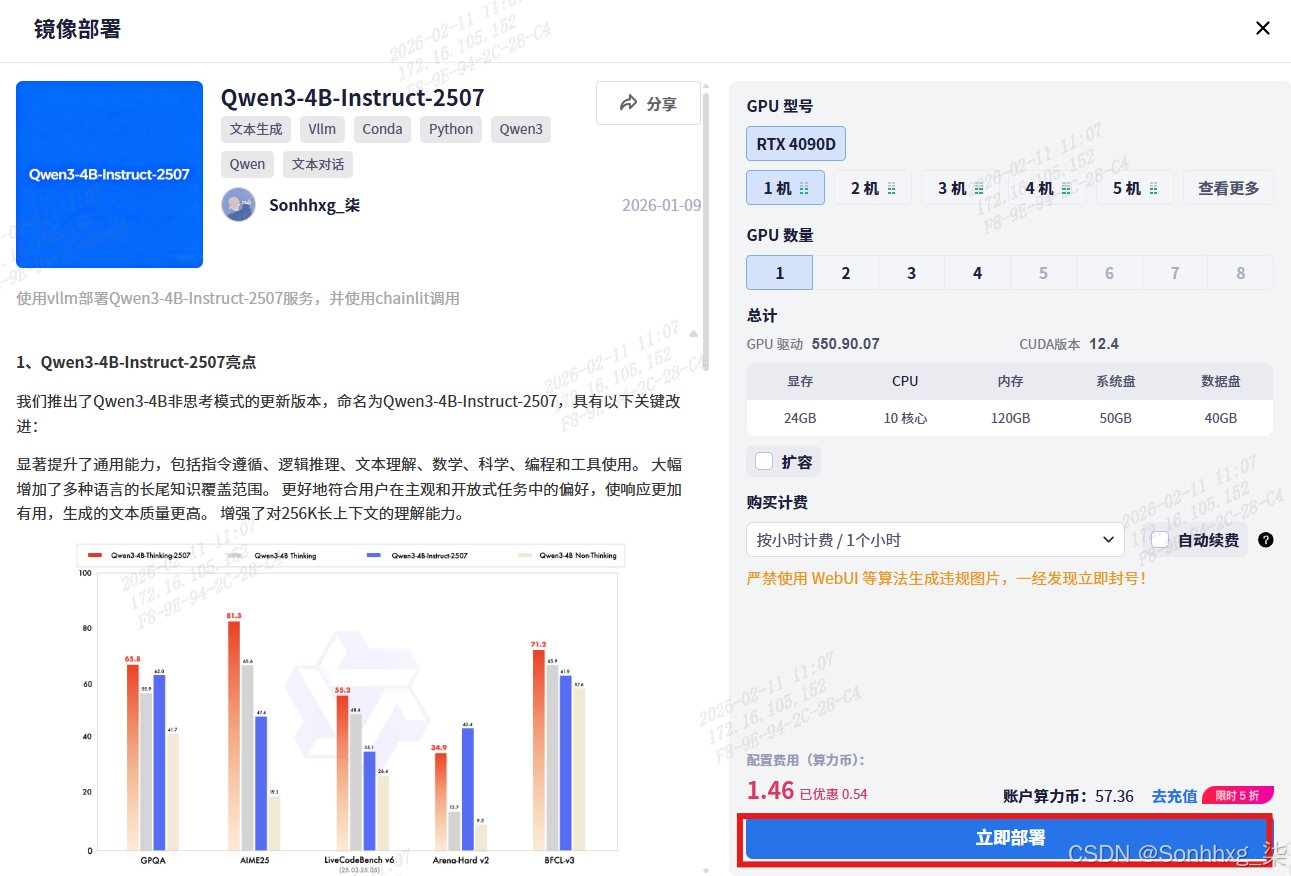Click the CUDA version 12.4 value
The image size is (1291, 876).
pyautogui.click(x=1104, y=344)
